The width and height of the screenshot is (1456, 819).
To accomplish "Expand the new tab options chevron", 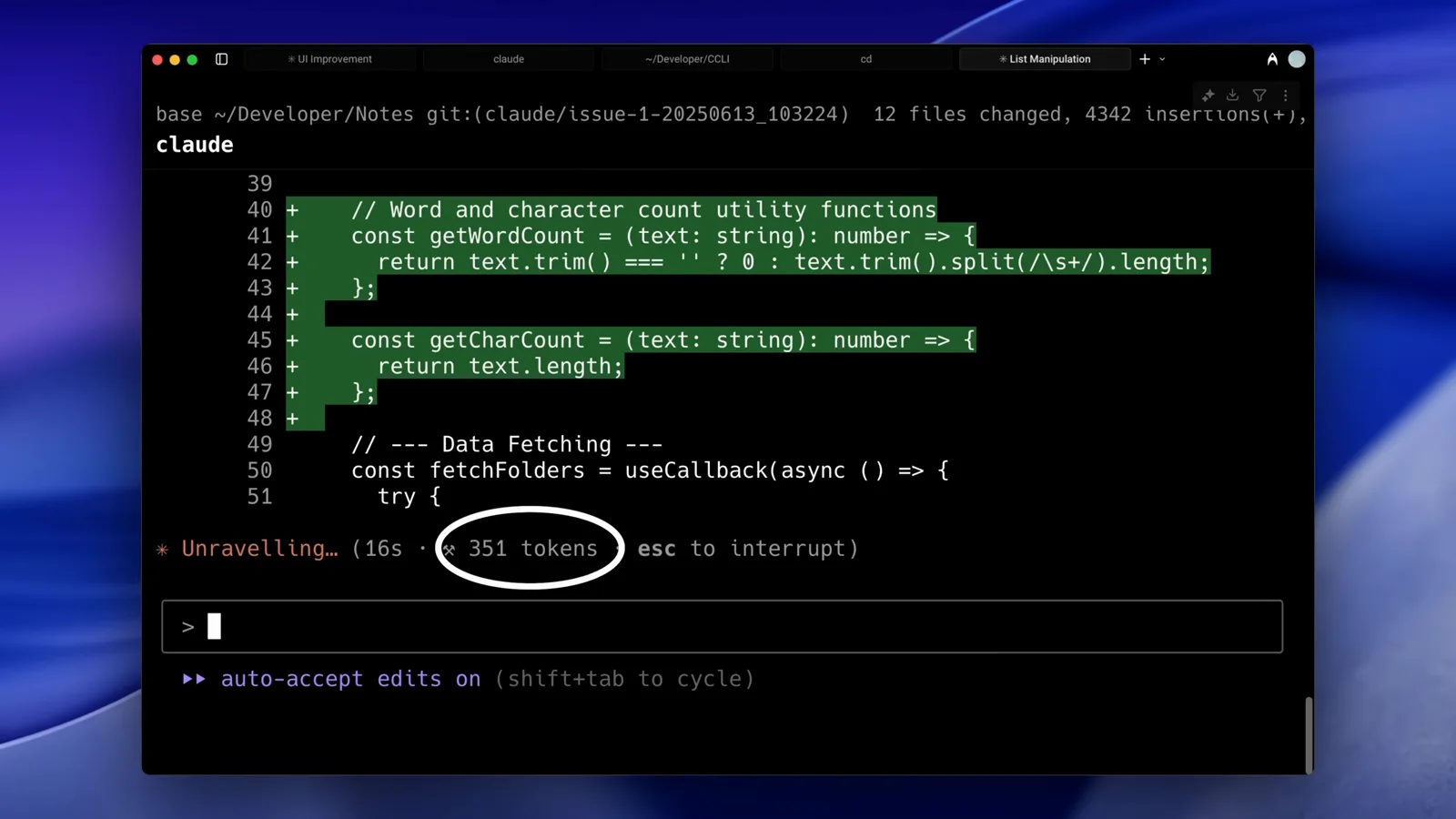I will (x=1162, y=59).
